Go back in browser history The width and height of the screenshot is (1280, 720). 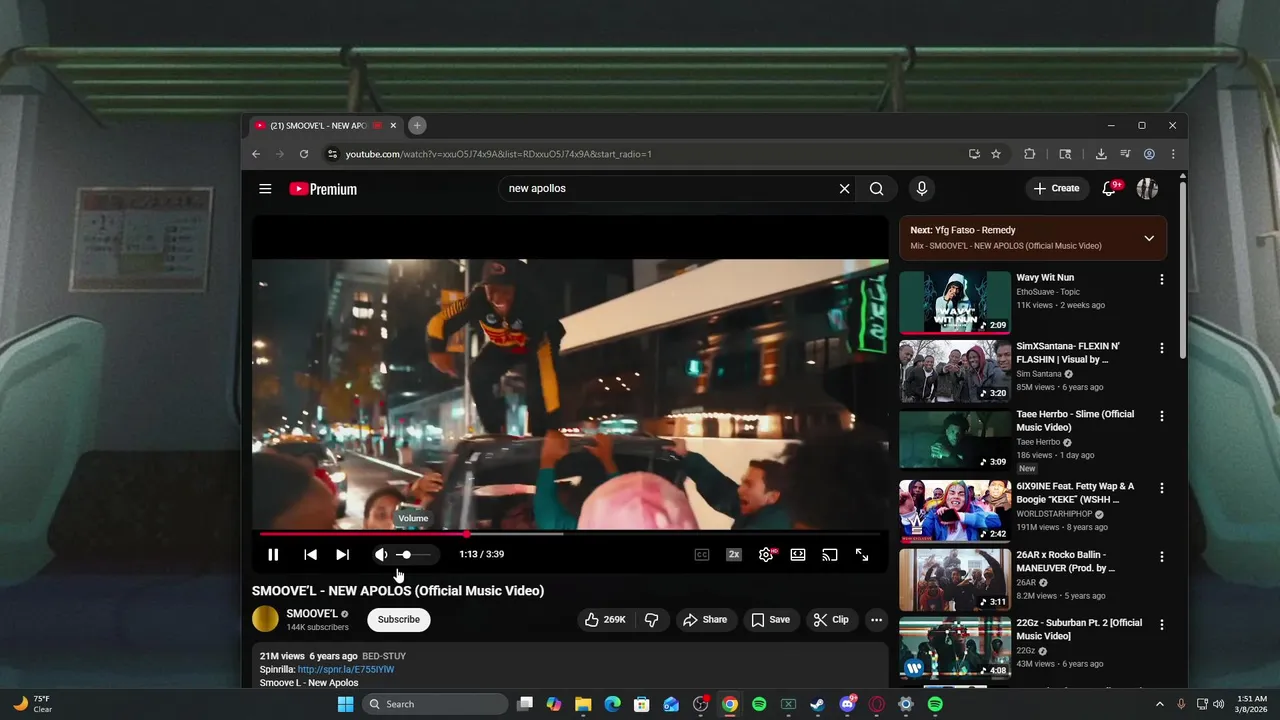pyautogui.click(x=256, y=154)
